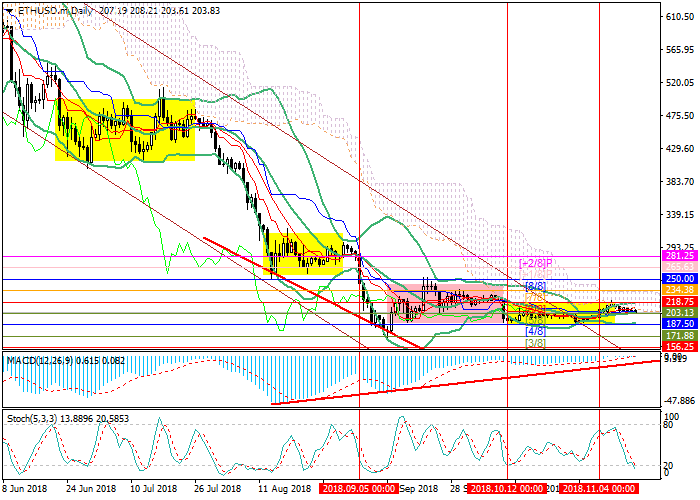
Task: Click the 203.13 current price label
Action: (679, 312)
